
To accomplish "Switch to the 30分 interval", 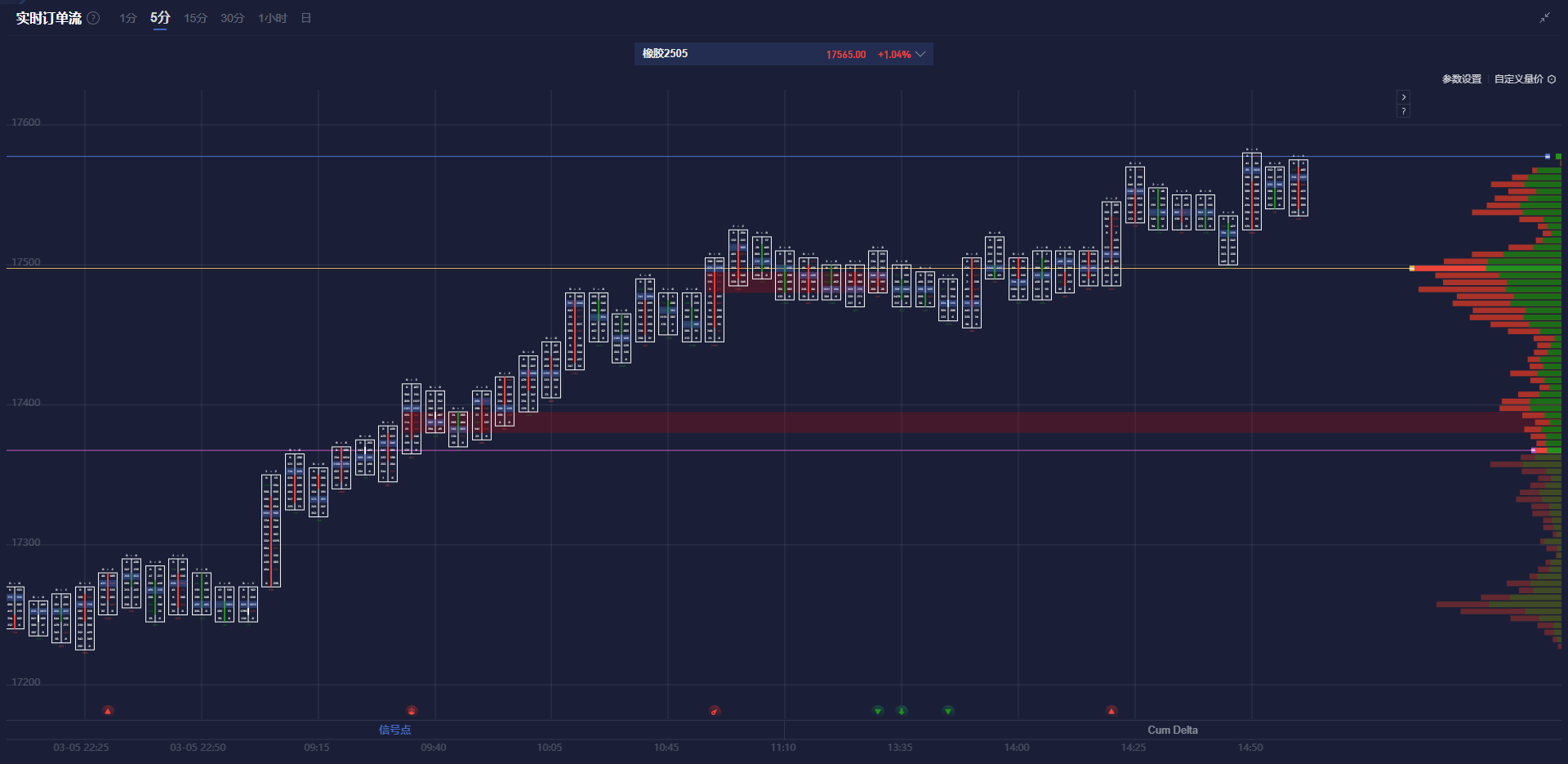I will pos(232,18).
